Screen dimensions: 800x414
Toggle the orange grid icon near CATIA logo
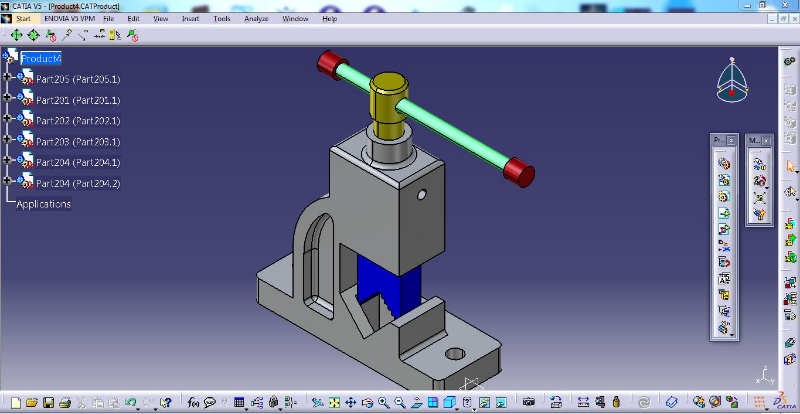[x=759, y=402]
